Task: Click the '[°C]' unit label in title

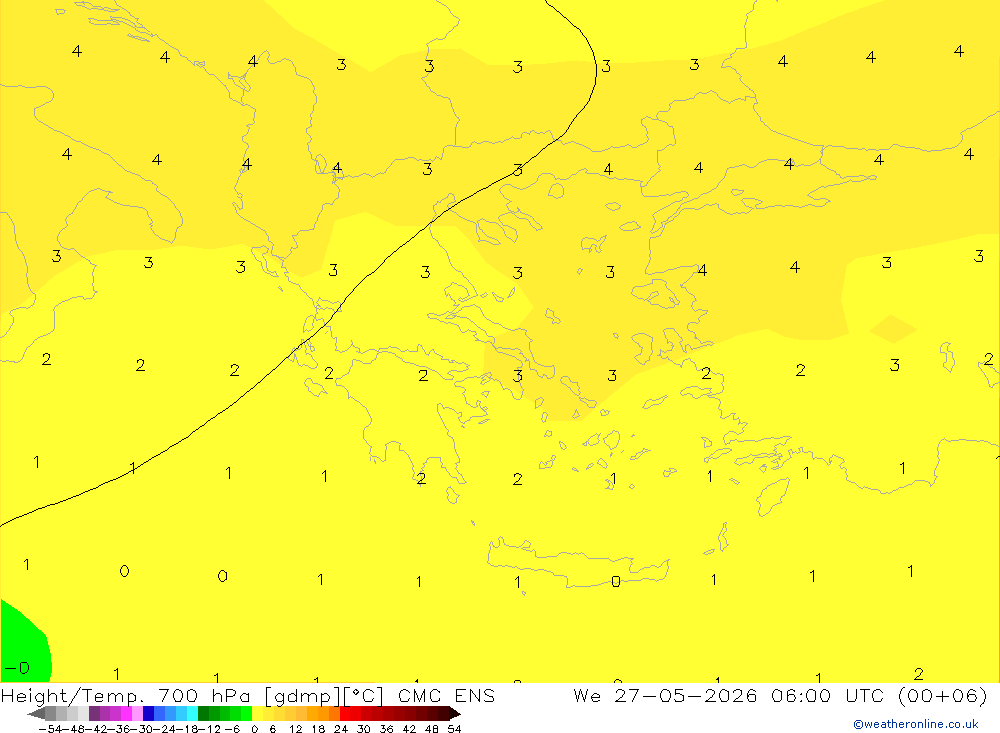Action: [x=363, y=695]
